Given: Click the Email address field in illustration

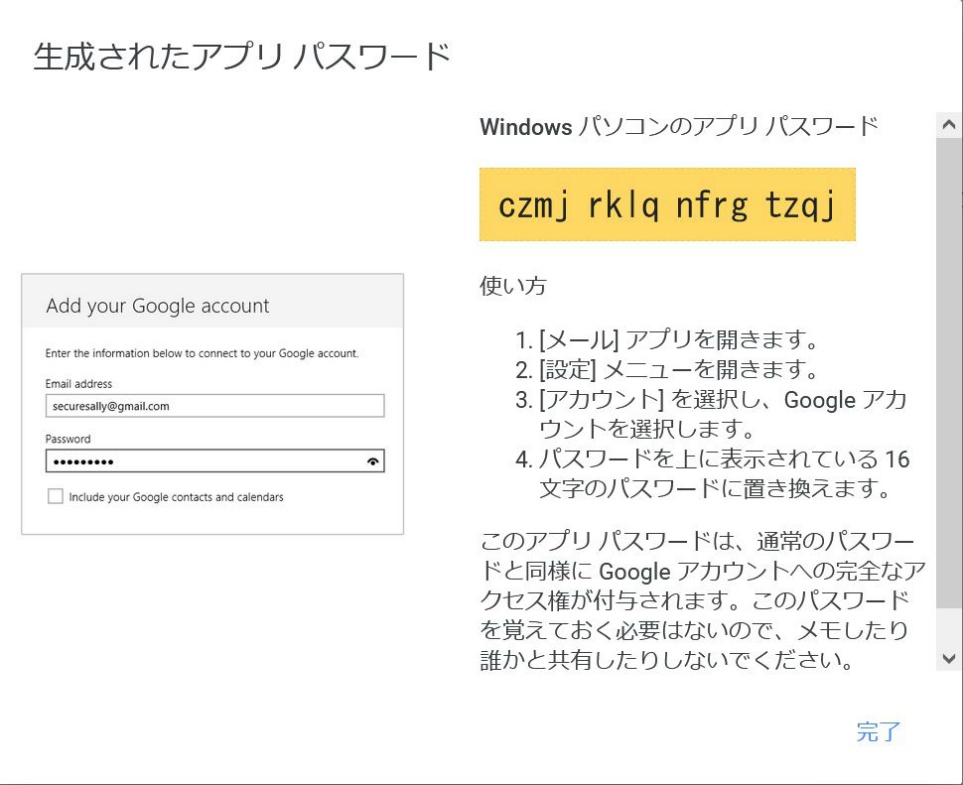Looking at the screenshot, I should coord(215,406).
